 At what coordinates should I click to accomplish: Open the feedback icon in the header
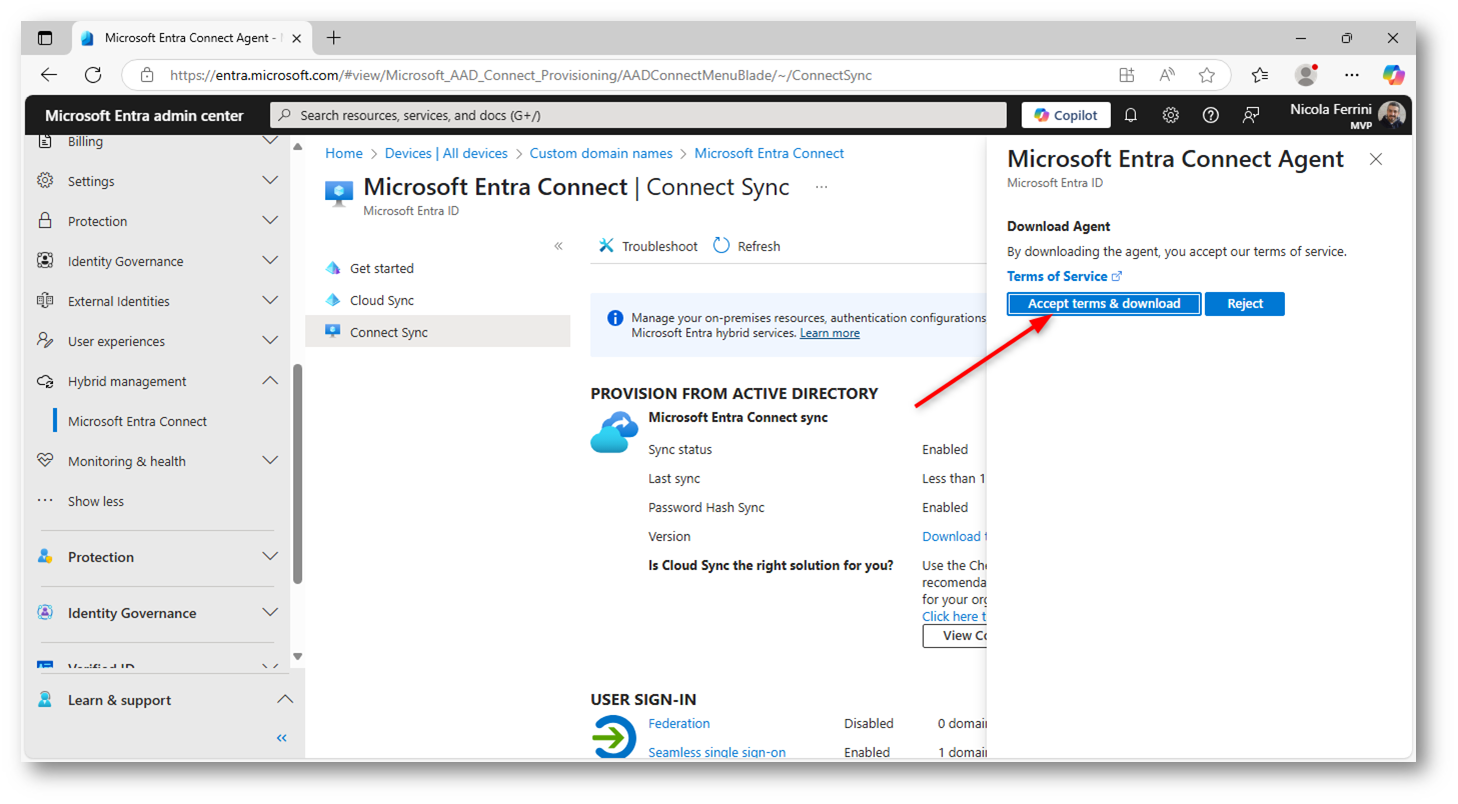coord(1251,115)
